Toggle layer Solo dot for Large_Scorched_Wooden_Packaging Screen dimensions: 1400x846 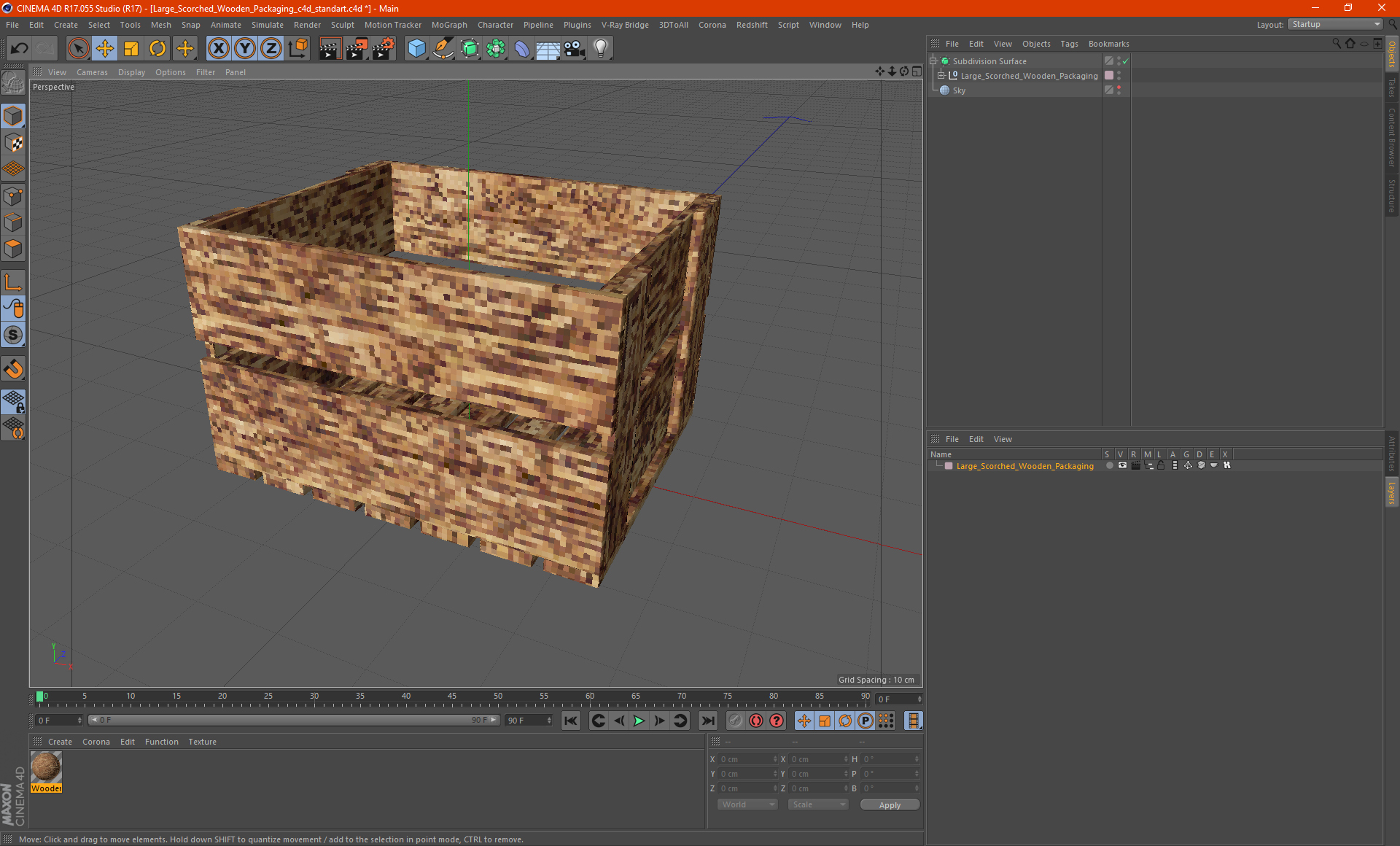coord(1109,465)
